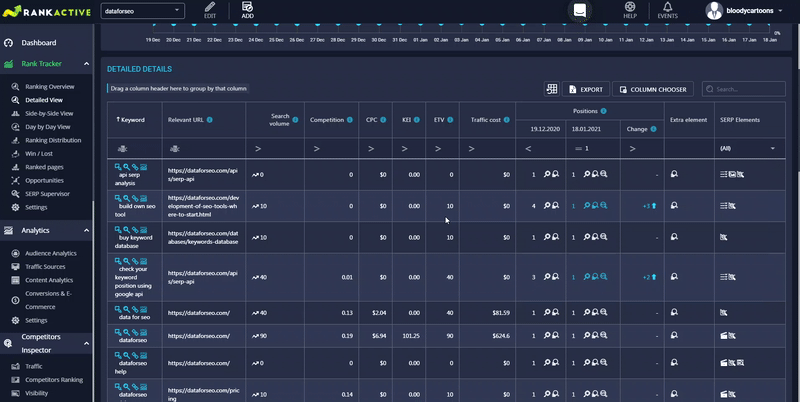Click the user avatar icon
This screenshot has width=800, height=402.
(714, 11)
